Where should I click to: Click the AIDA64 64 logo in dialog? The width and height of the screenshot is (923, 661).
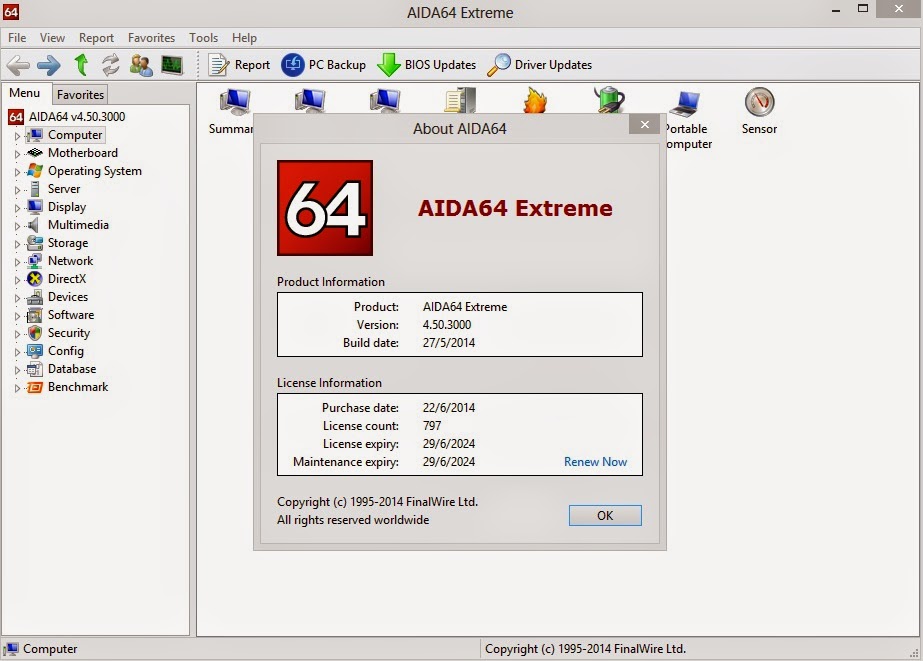(x=325, y=208)
